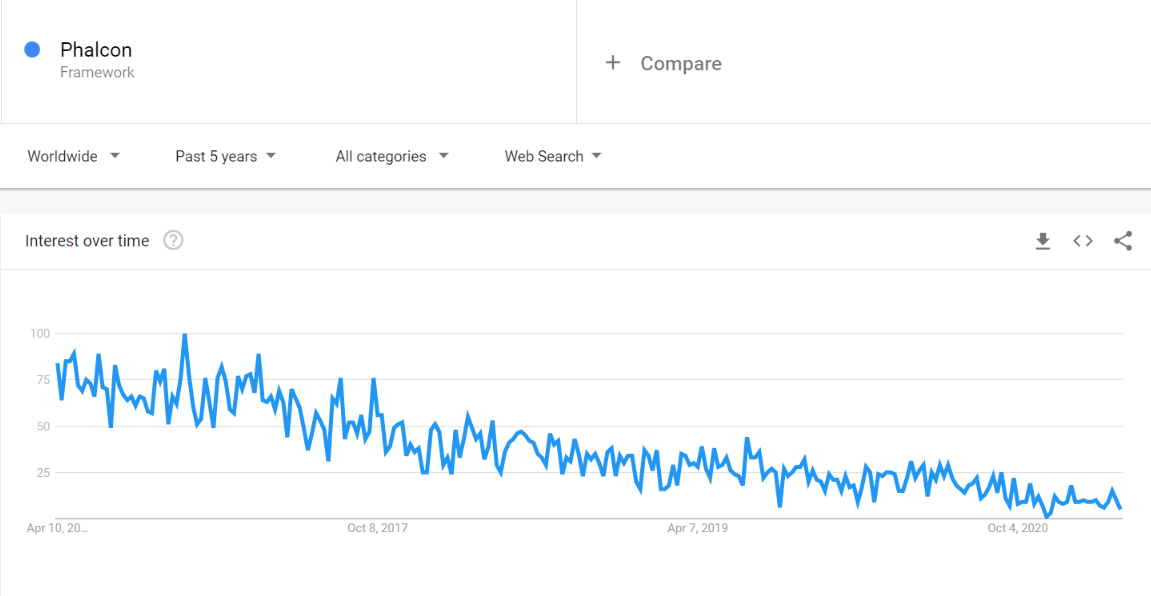1151x596 pixels.
Task: Change the Past 5 years time range
Action: tap(224, 156)
